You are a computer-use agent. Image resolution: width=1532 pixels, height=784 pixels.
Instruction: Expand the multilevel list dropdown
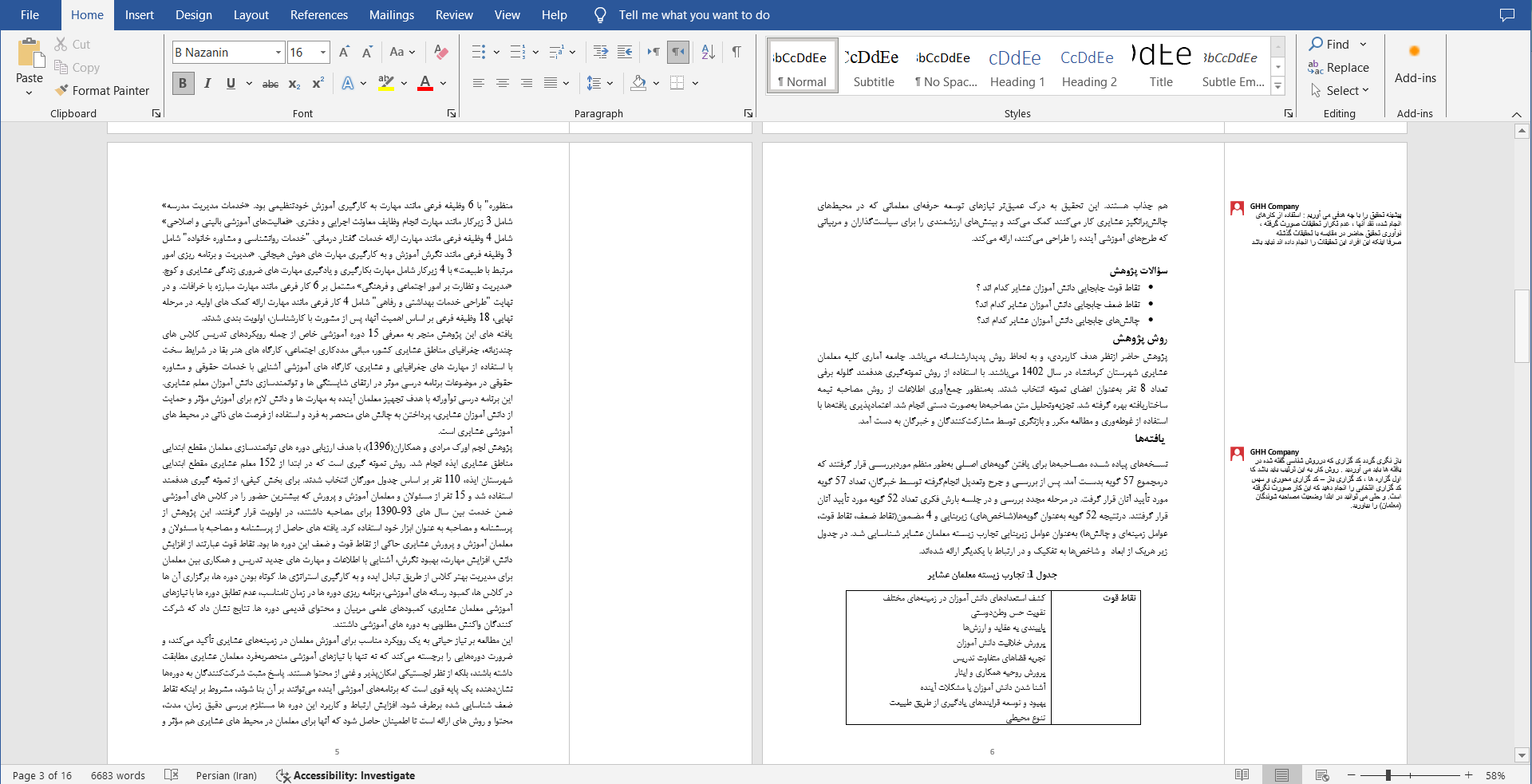[x=573, y=52]
